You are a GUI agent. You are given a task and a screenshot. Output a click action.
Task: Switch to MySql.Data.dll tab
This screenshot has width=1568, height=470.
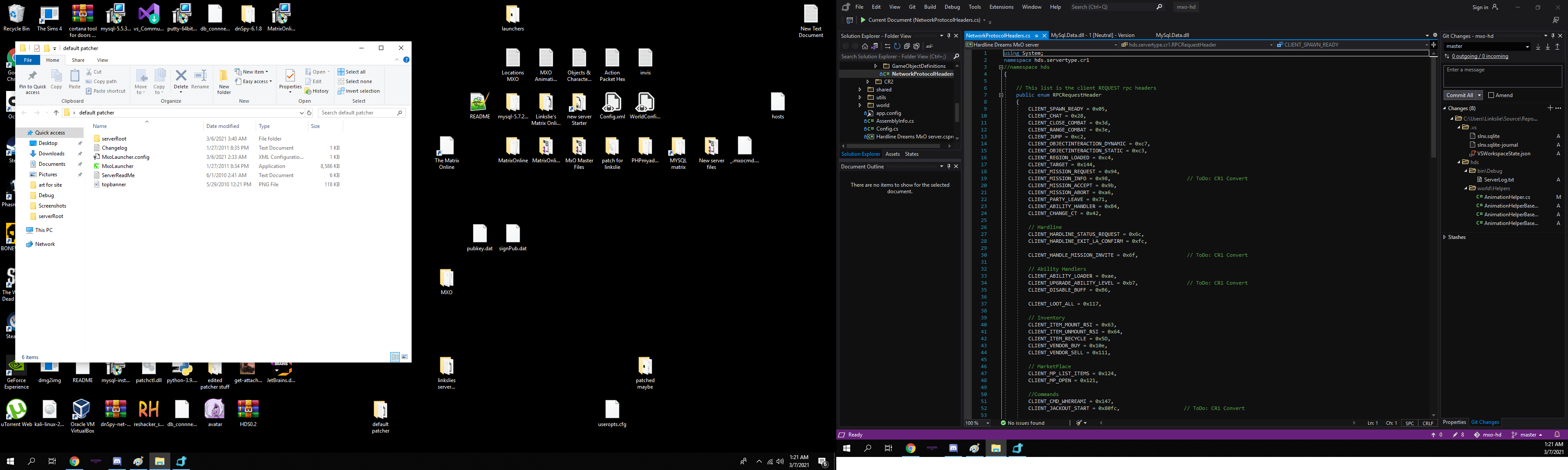[x=1172, y=35]
